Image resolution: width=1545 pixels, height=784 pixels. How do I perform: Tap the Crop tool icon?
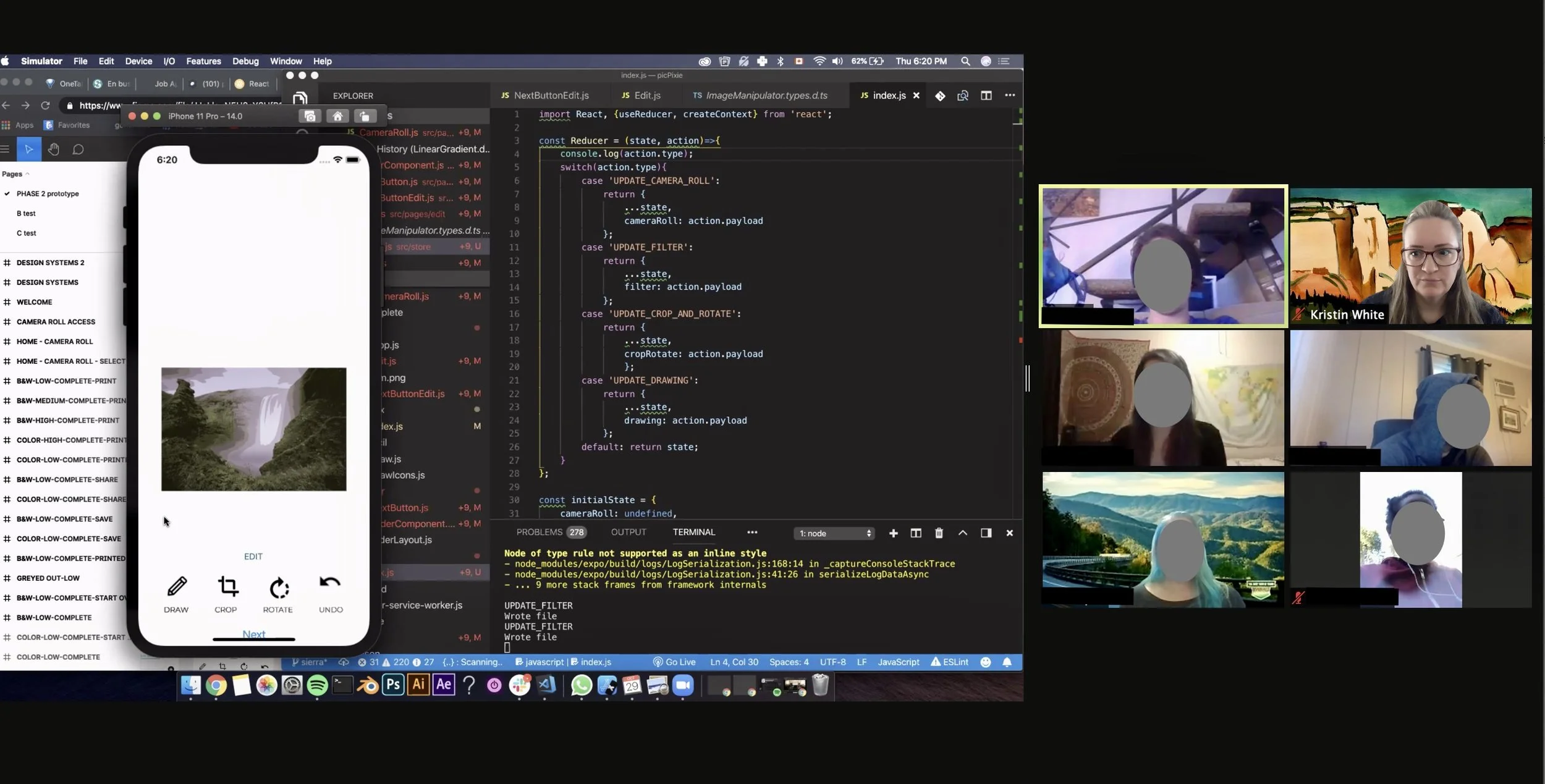(x=227, y=586)
